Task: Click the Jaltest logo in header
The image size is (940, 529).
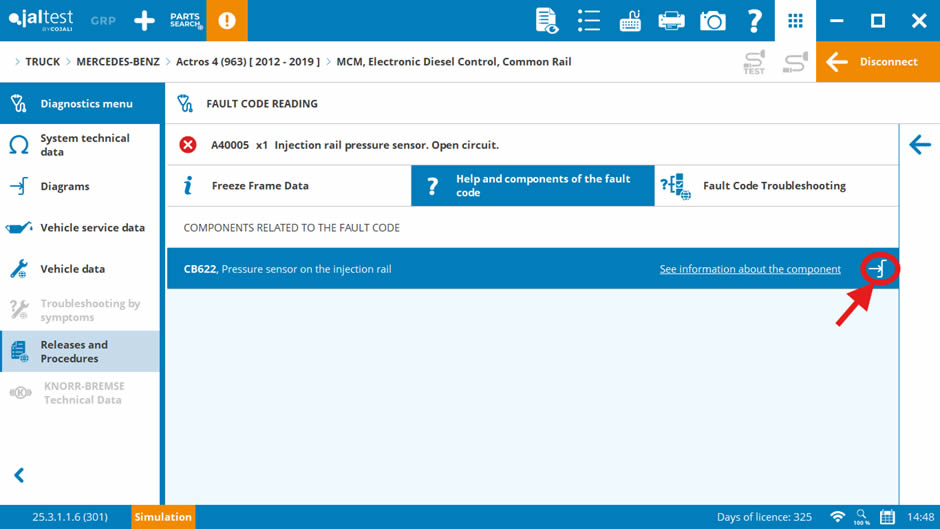Action: [41, 20]
